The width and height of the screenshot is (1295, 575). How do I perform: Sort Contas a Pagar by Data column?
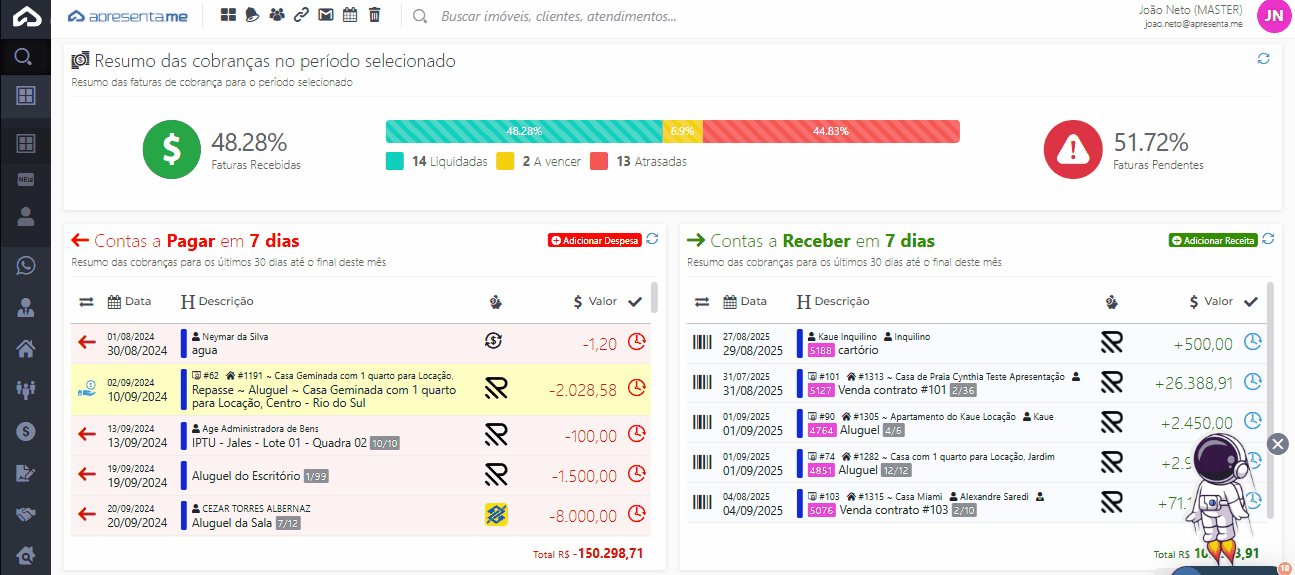click(130, 301)
